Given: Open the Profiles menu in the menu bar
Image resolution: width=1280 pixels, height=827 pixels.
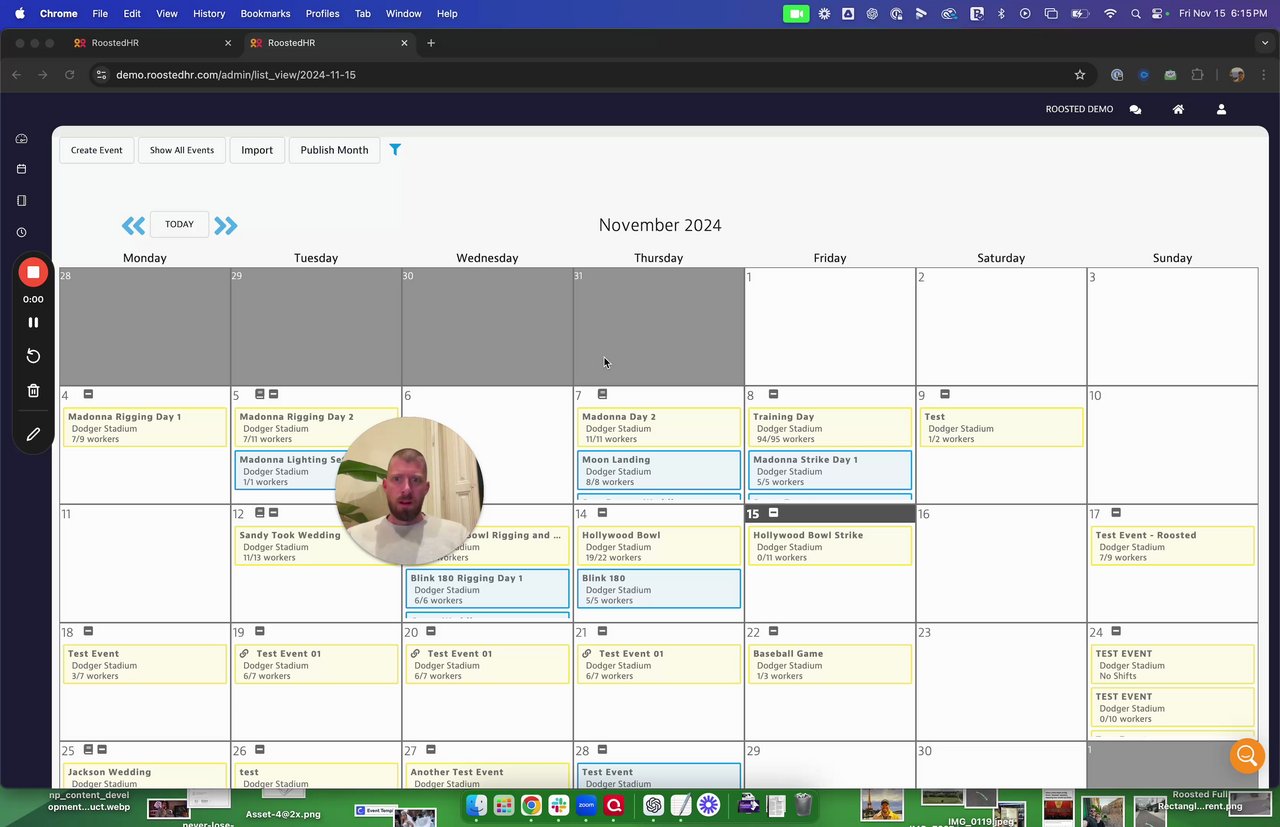Looking at the screenshot, I should (322, 13).
